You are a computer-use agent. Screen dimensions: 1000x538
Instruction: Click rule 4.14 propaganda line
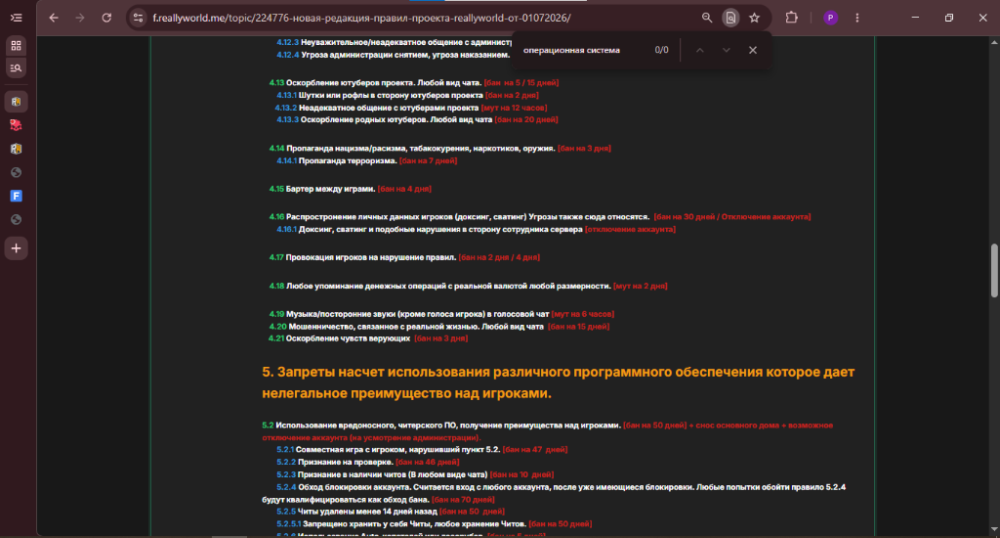439,149
